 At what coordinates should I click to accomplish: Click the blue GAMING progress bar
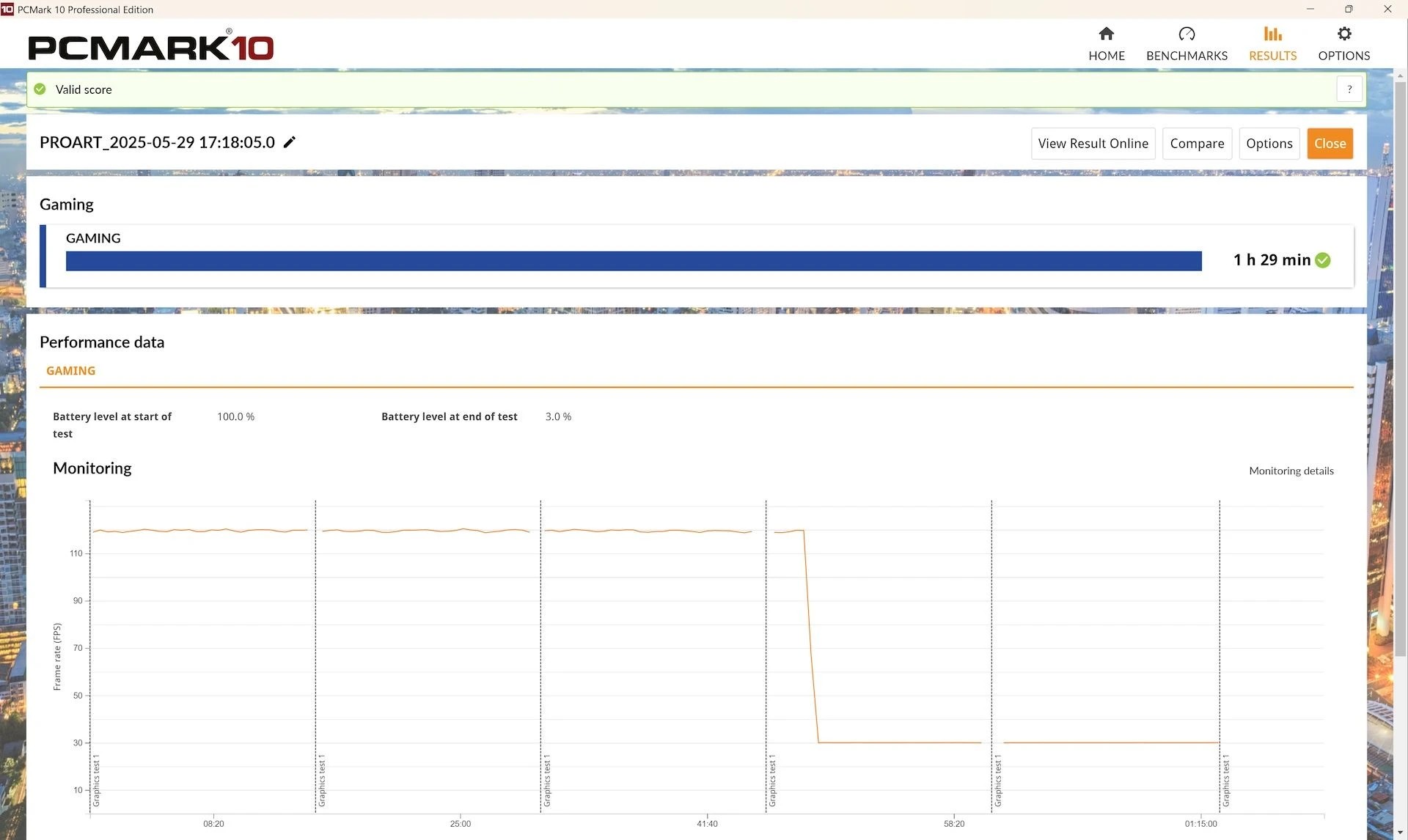click(634, 261)
